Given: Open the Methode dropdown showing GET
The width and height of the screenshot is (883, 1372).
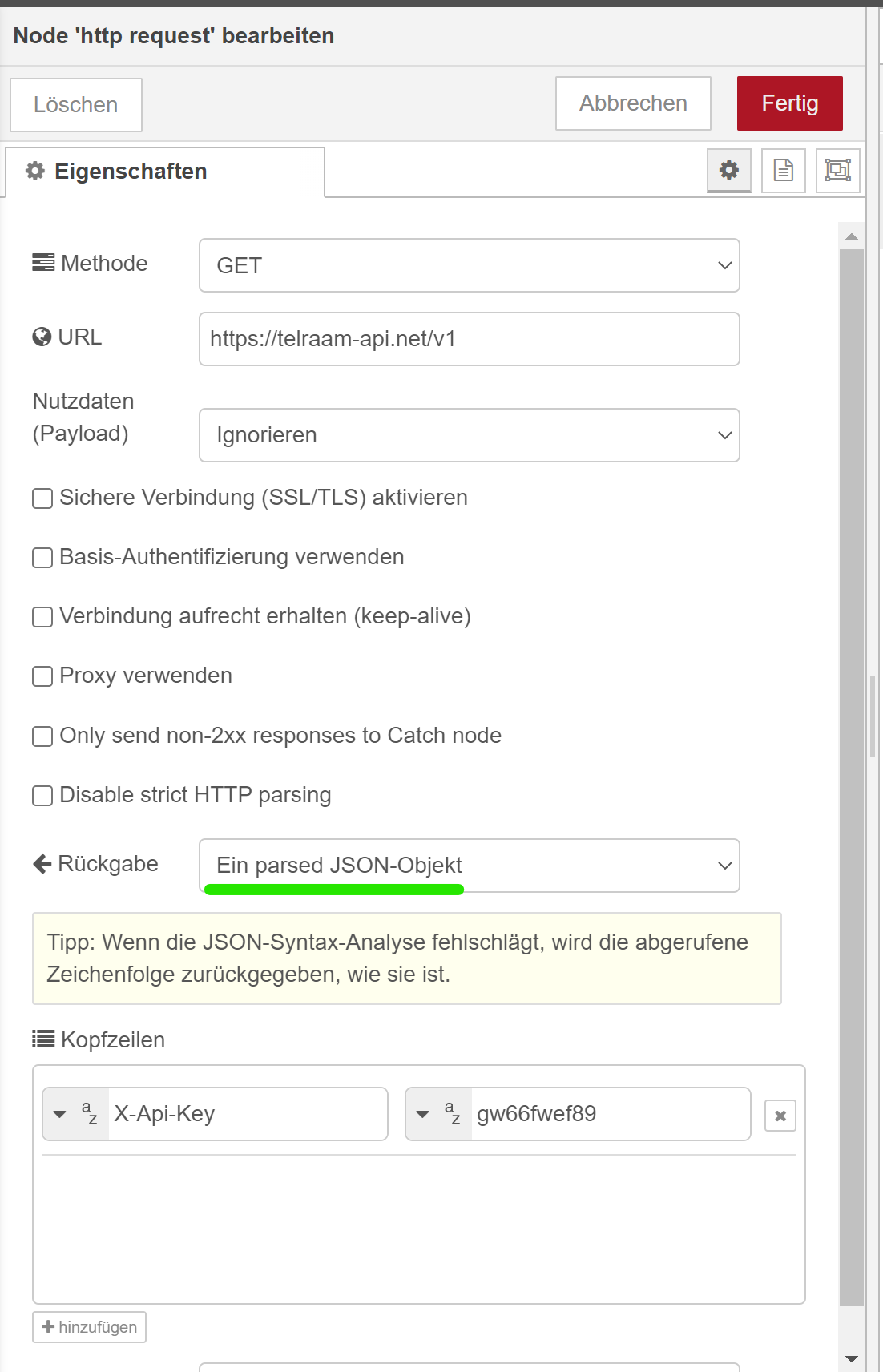Looking at the screenshot, I should (469, 265).
